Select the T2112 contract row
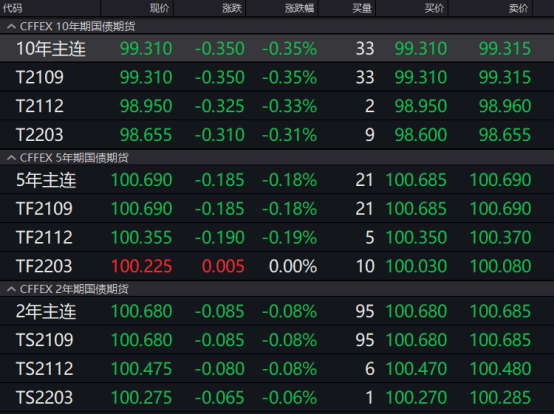554x414 pixels. tap(277, 106)
